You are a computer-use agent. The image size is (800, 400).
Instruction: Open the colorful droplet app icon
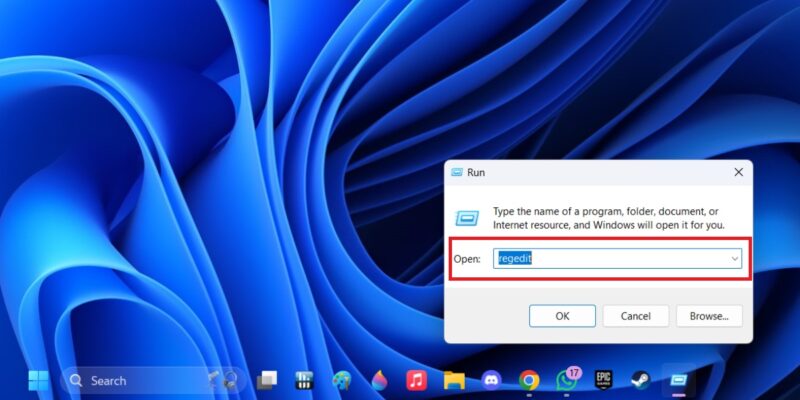tap(379, 381)
